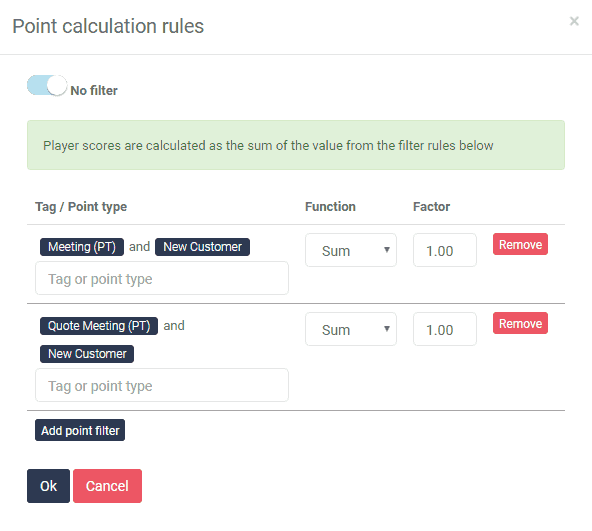Select New Customer tag in second rule

[x=87, y=354]
